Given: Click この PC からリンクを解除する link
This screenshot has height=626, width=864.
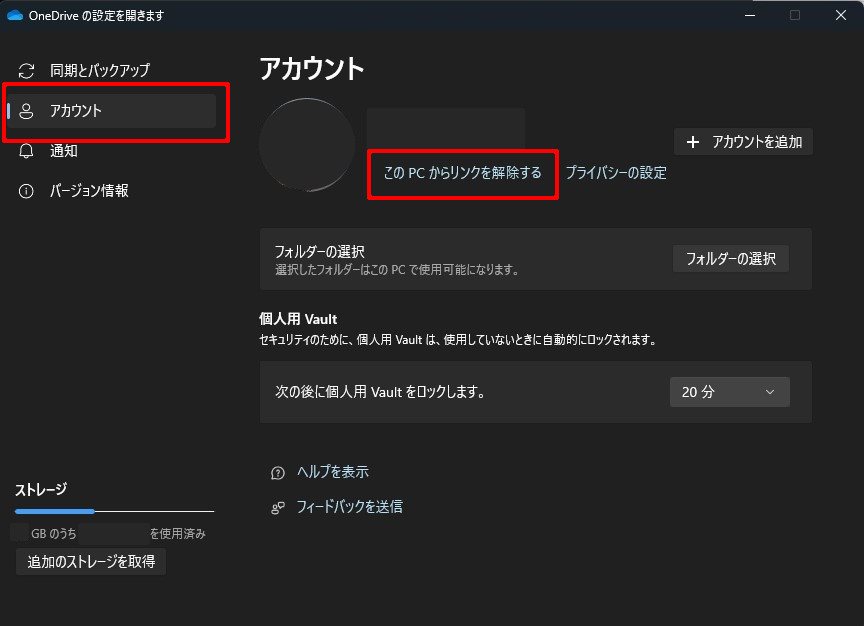Looking at the screenshot, I should 462,173.
